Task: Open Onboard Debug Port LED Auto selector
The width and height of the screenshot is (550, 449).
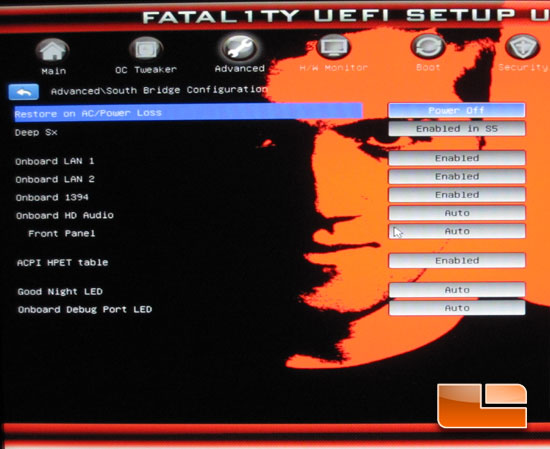Action: coord(457,308)
